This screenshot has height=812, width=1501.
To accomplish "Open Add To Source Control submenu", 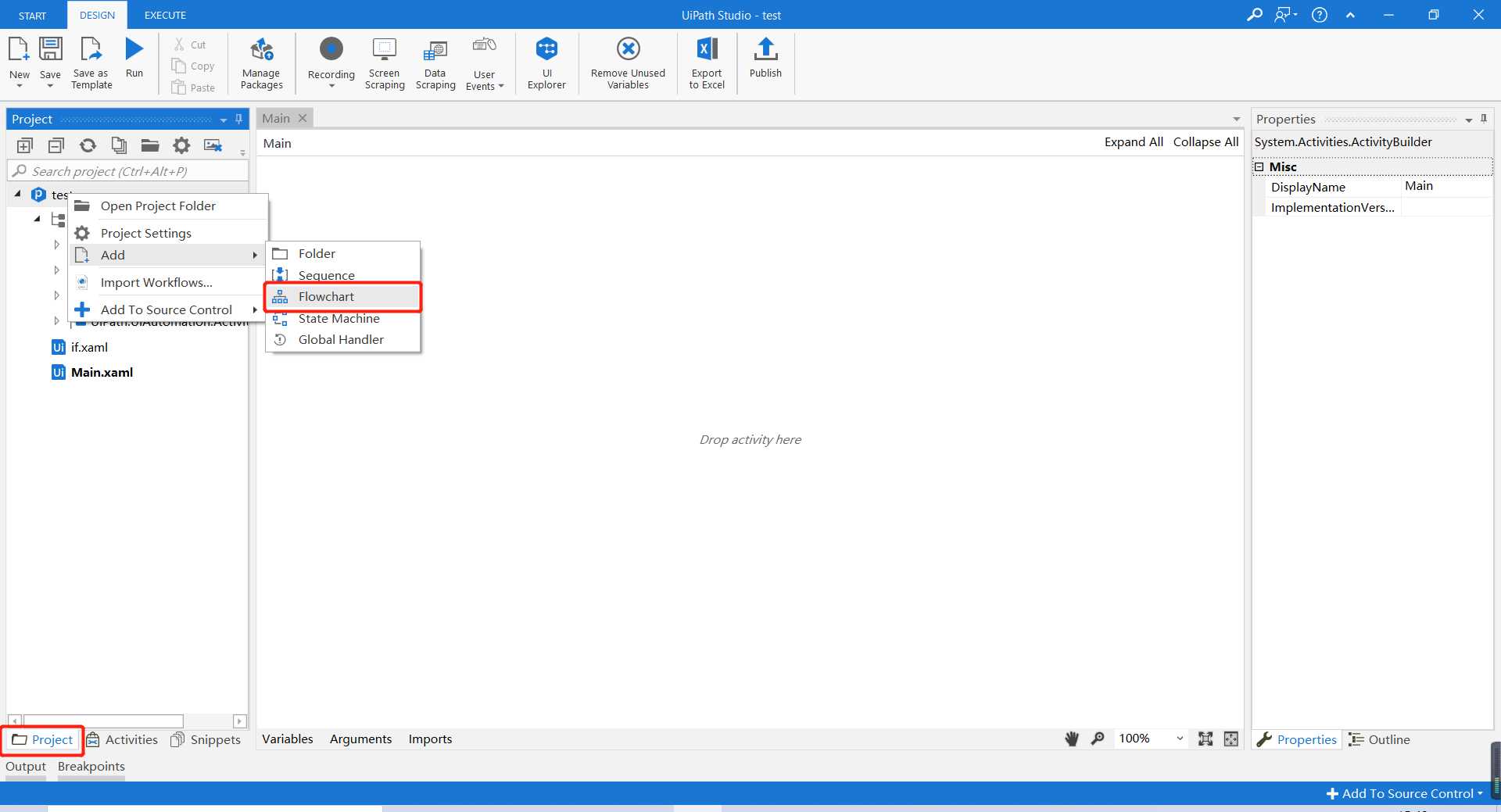I will click(168, 309).
